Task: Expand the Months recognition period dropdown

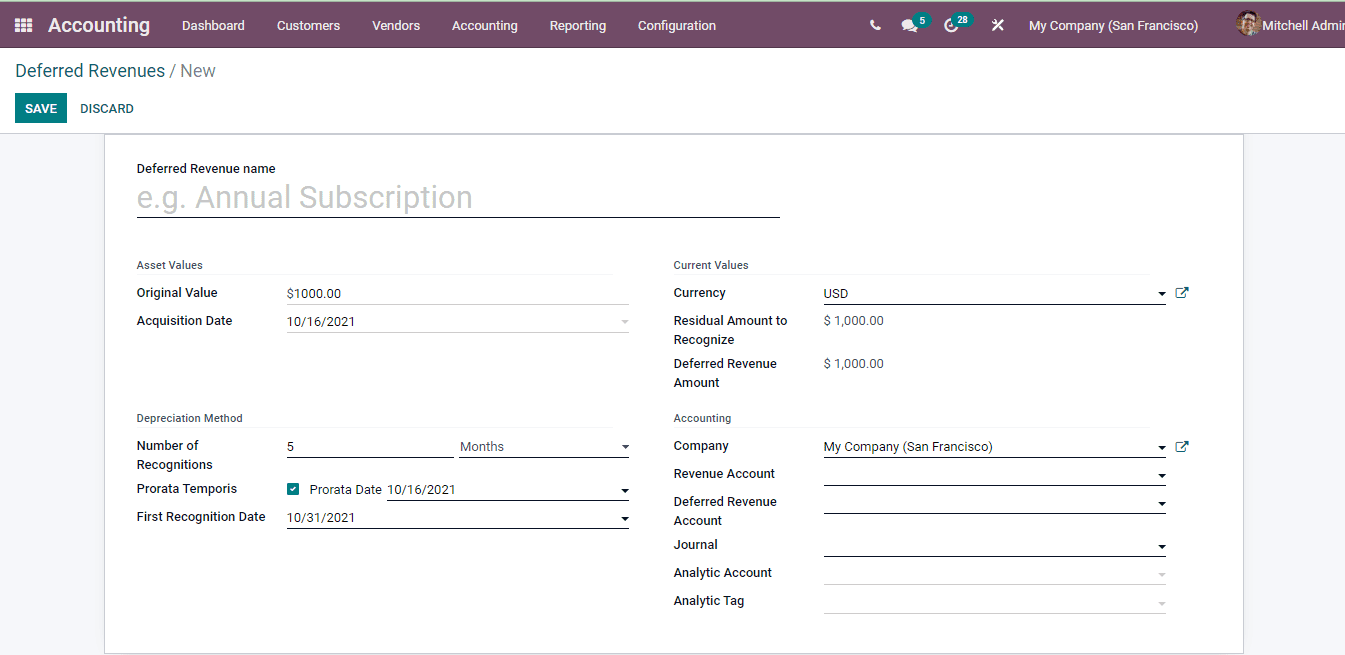Action: tap(624, 447)
